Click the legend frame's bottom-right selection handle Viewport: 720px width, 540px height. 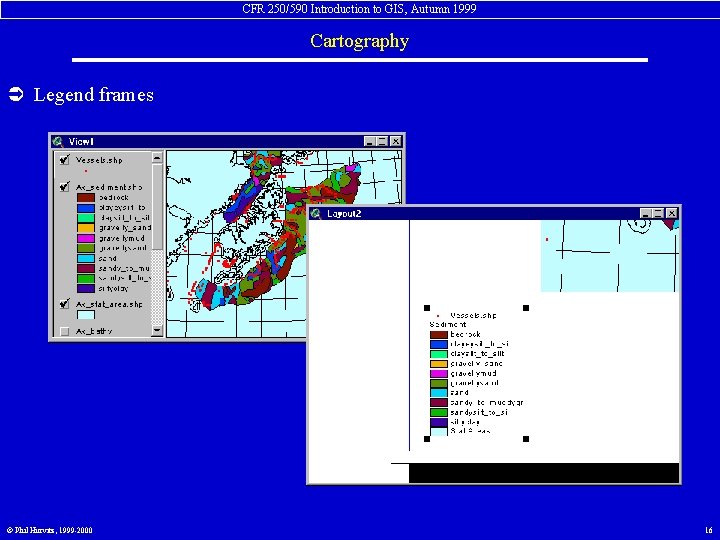coord(526,439)
